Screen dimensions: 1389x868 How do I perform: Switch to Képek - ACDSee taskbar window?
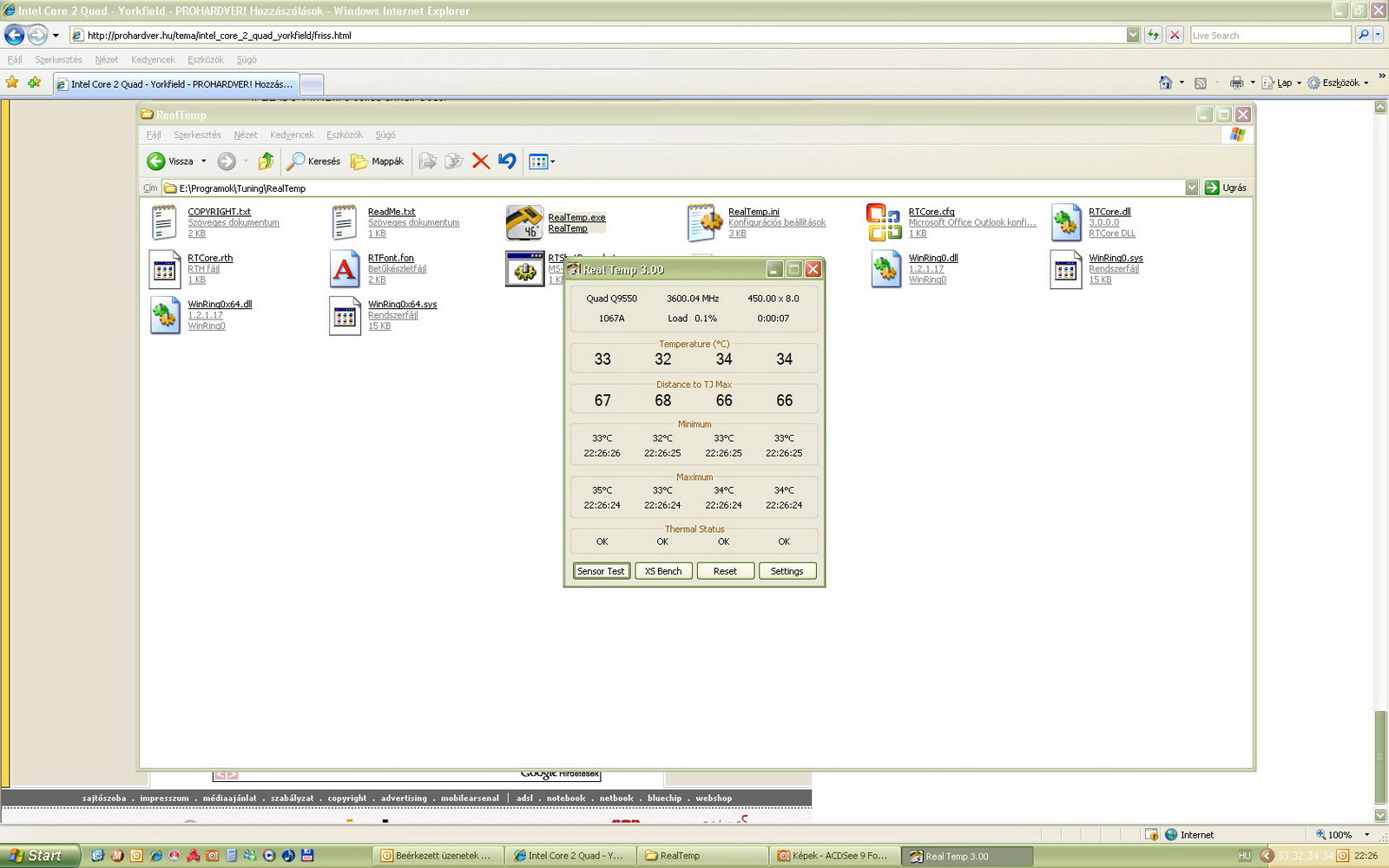(833, 856)
